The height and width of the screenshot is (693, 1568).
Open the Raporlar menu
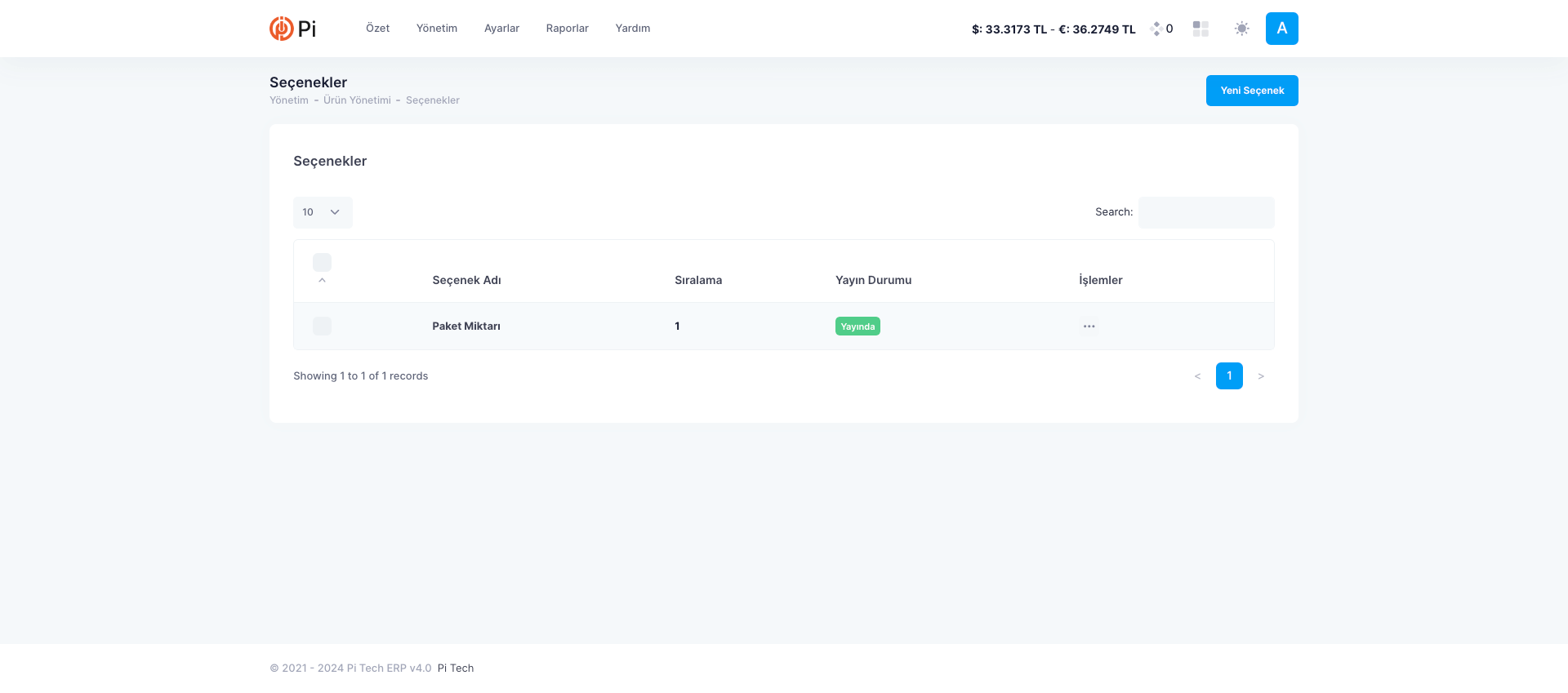(x=567, y=29)
